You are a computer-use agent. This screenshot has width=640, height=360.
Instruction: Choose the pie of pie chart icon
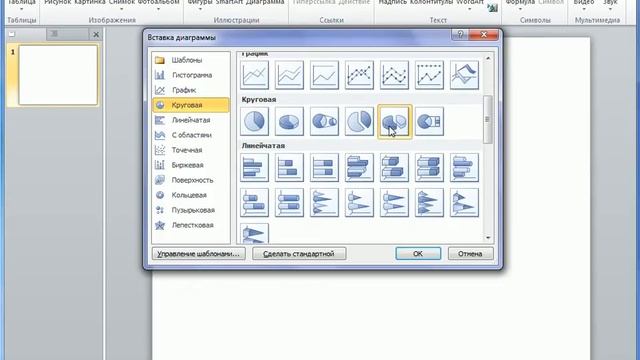pyautogui.click(x=324, y=121)
